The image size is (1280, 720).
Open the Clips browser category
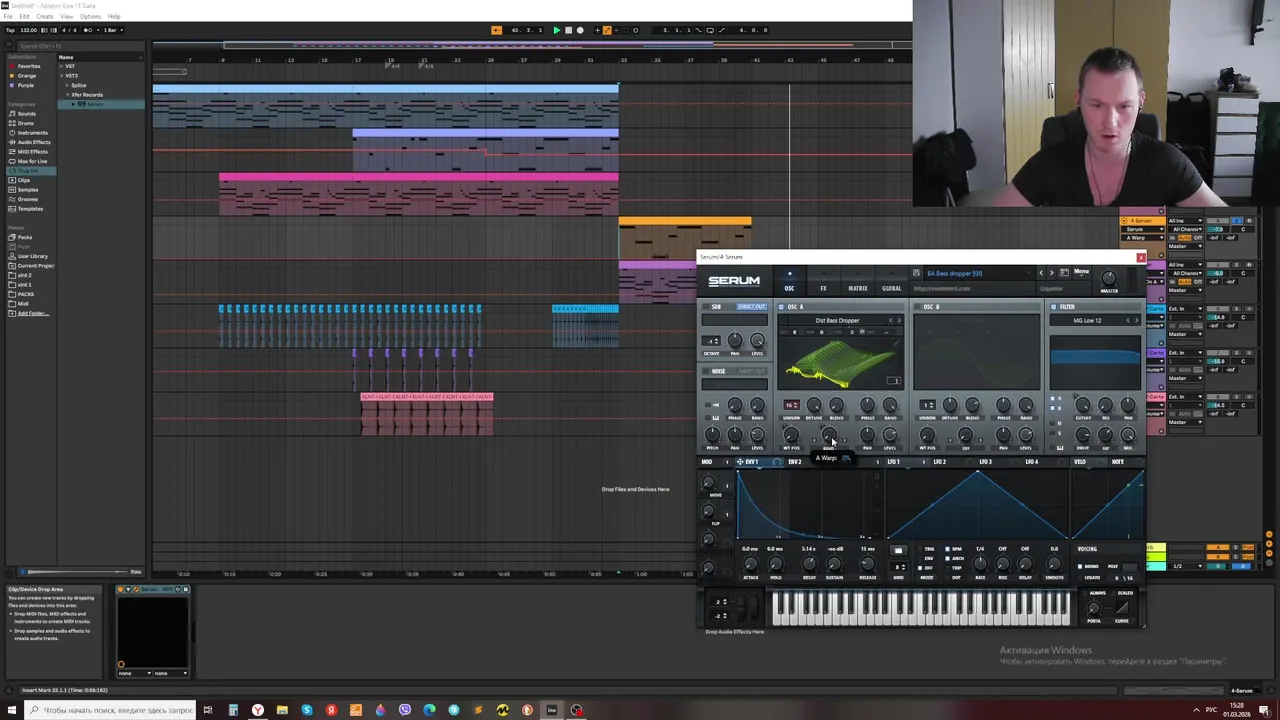click(x=22, y=180)
